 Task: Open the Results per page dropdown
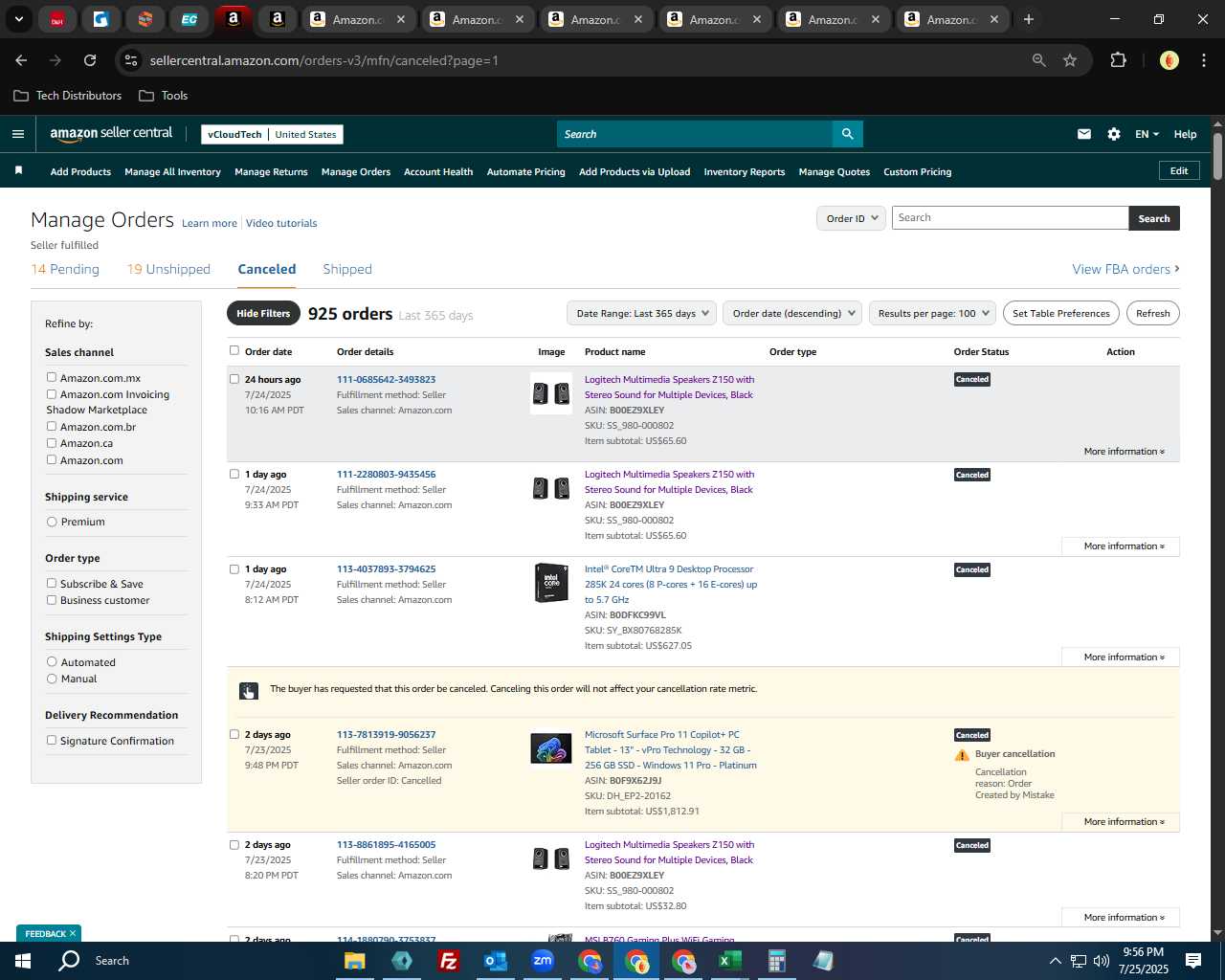point(932,313)
